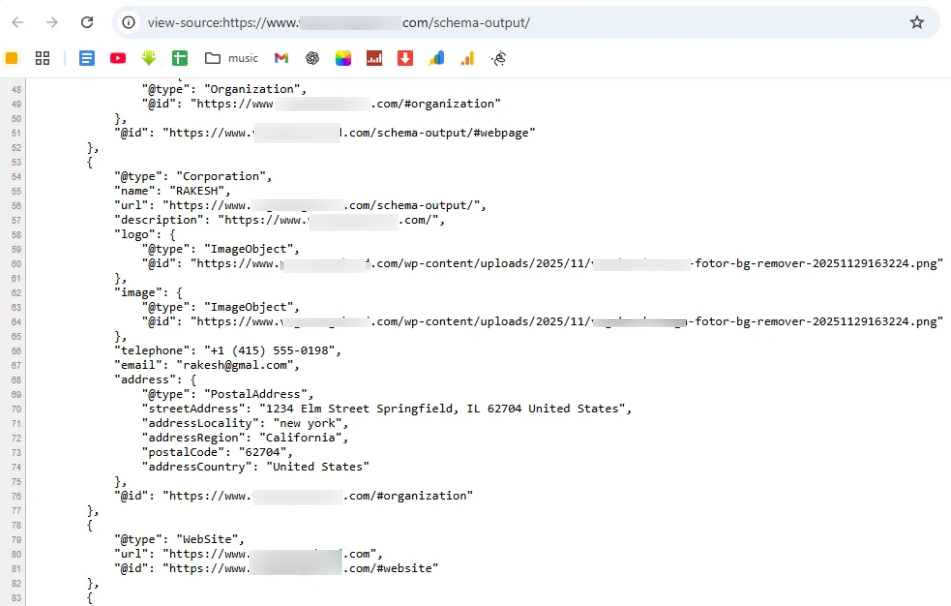The width and height of the screenshot is (951, 606).
Task: Open site information via the address bar icon
Action: pos(126,19)
